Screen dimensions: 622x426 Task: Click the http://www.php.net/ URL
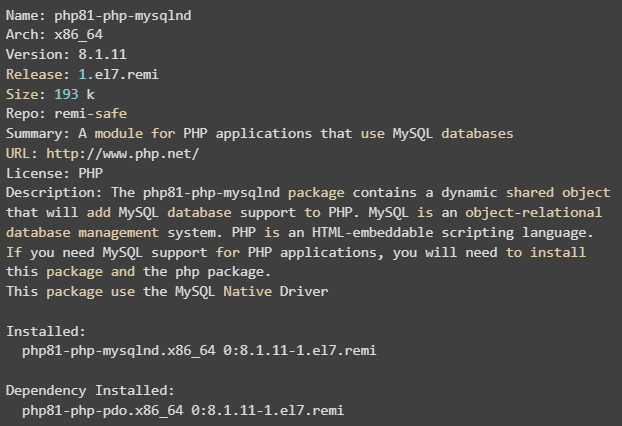[123, 153]
